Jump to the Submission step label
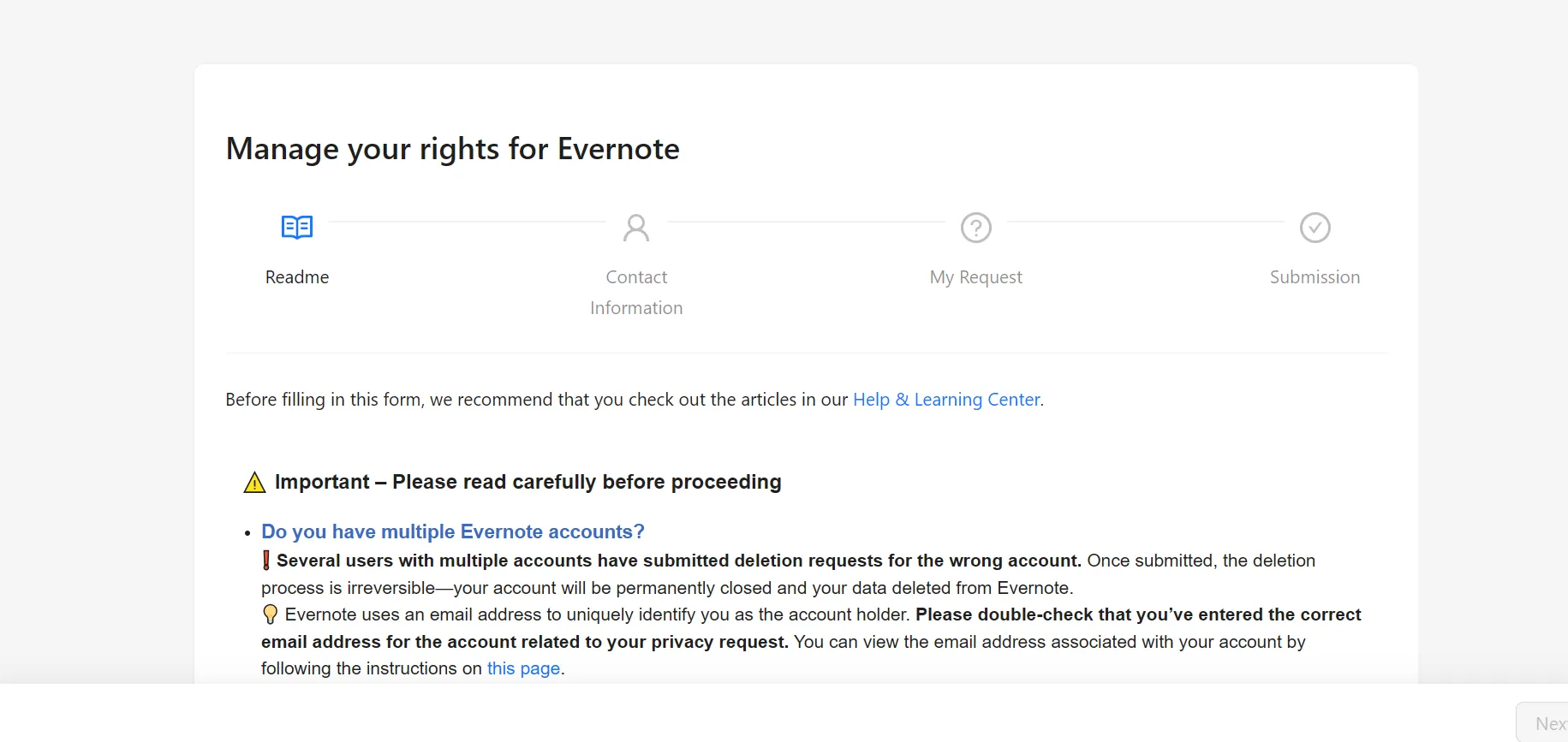Image resolution: width=1568 pixels, height=742 pixels. tap(1315, 277)
